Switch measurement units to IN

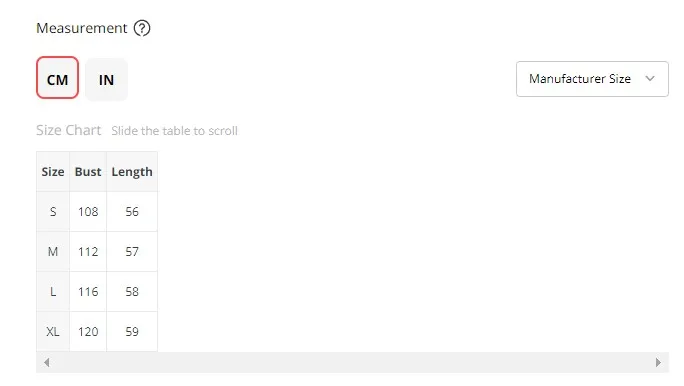(106, 79)
